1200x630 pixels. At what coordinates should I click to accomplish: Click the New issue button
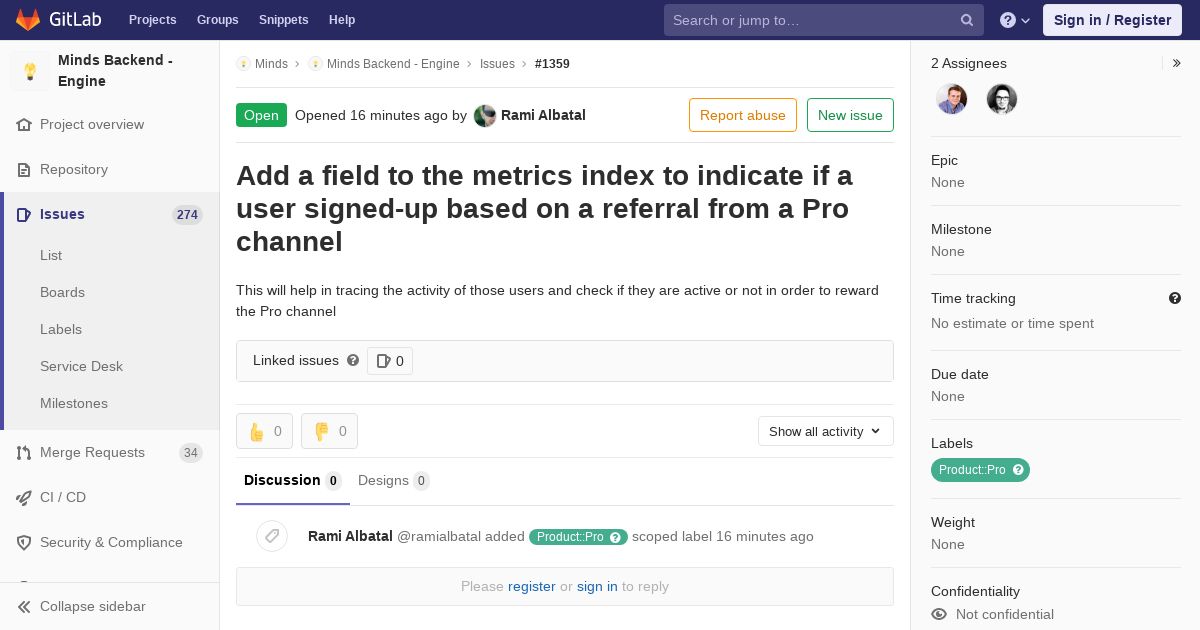point(850,115)
